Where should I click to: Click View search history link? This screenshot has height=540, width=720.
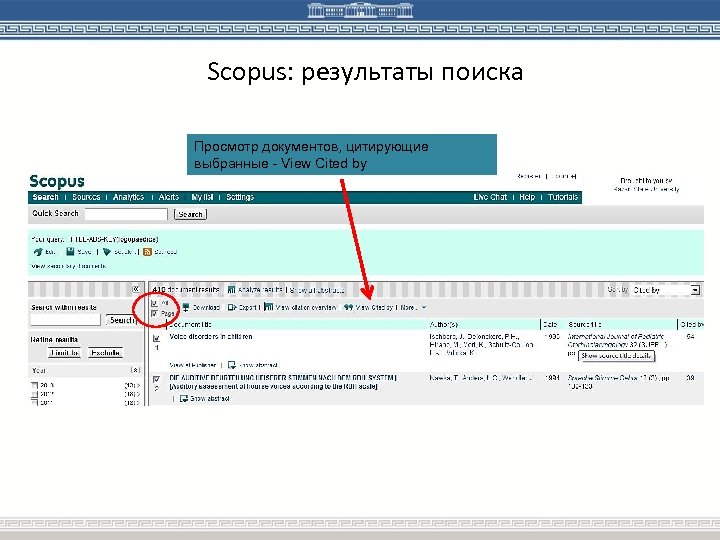pos(68,266)
